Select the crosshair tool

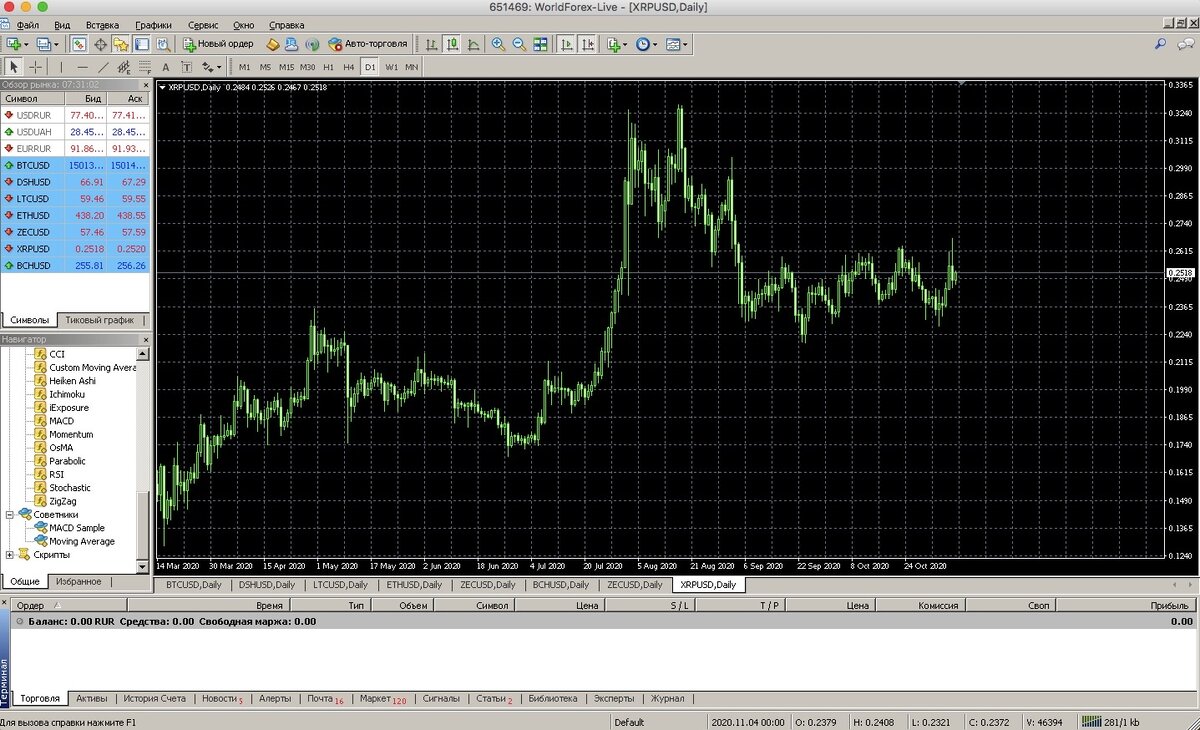pos(36,67)
